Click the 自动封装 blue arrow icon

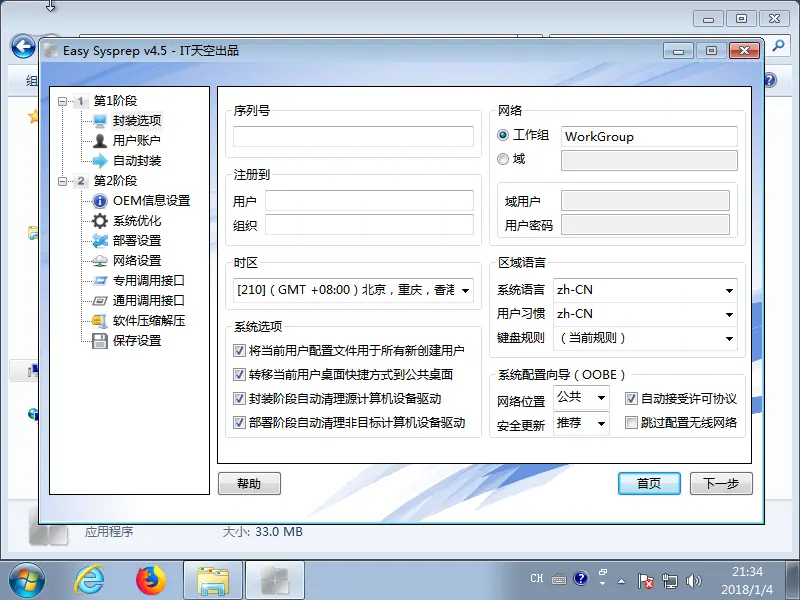[100, 161]
